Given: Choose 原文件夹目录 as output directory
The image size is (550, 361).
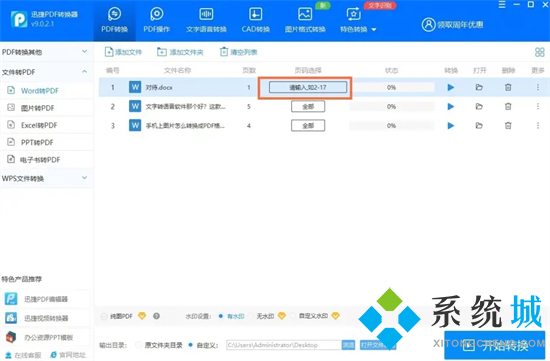Looking at the screenshot, I should click(x=139, y=345).
